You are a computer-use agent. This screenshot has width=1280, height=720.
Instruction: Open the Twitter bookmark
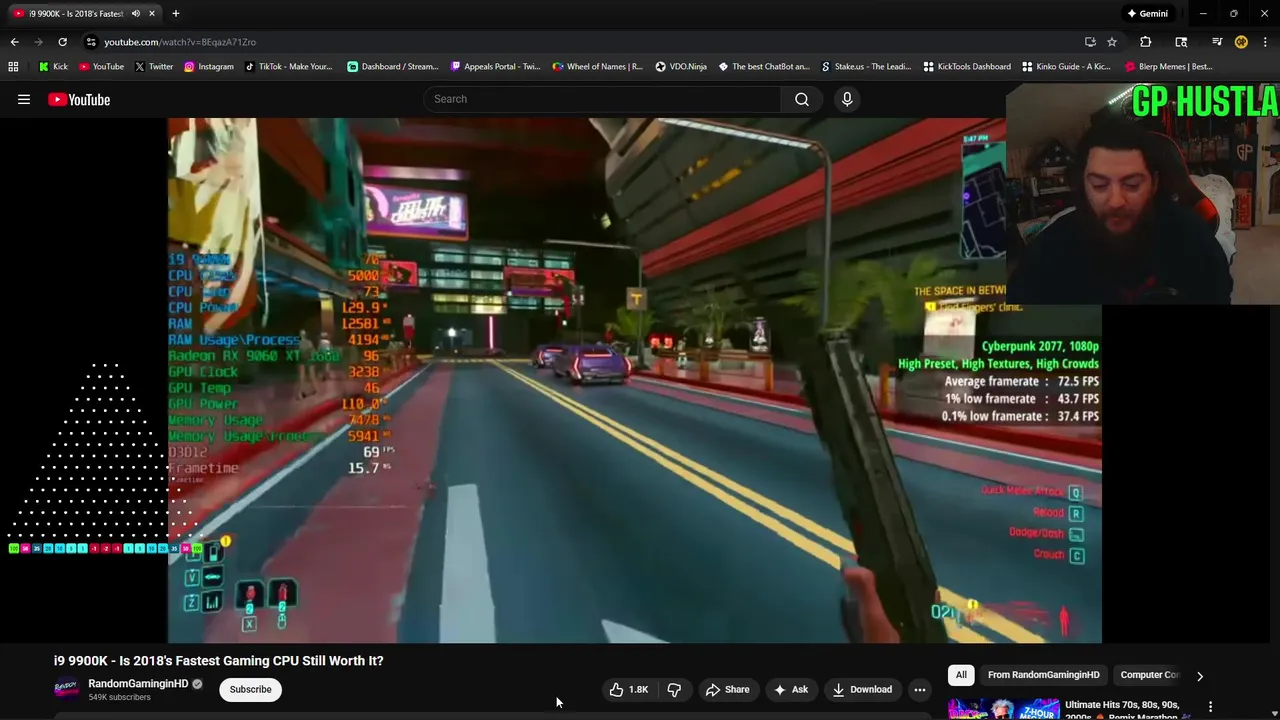click(x=153, y=67)
